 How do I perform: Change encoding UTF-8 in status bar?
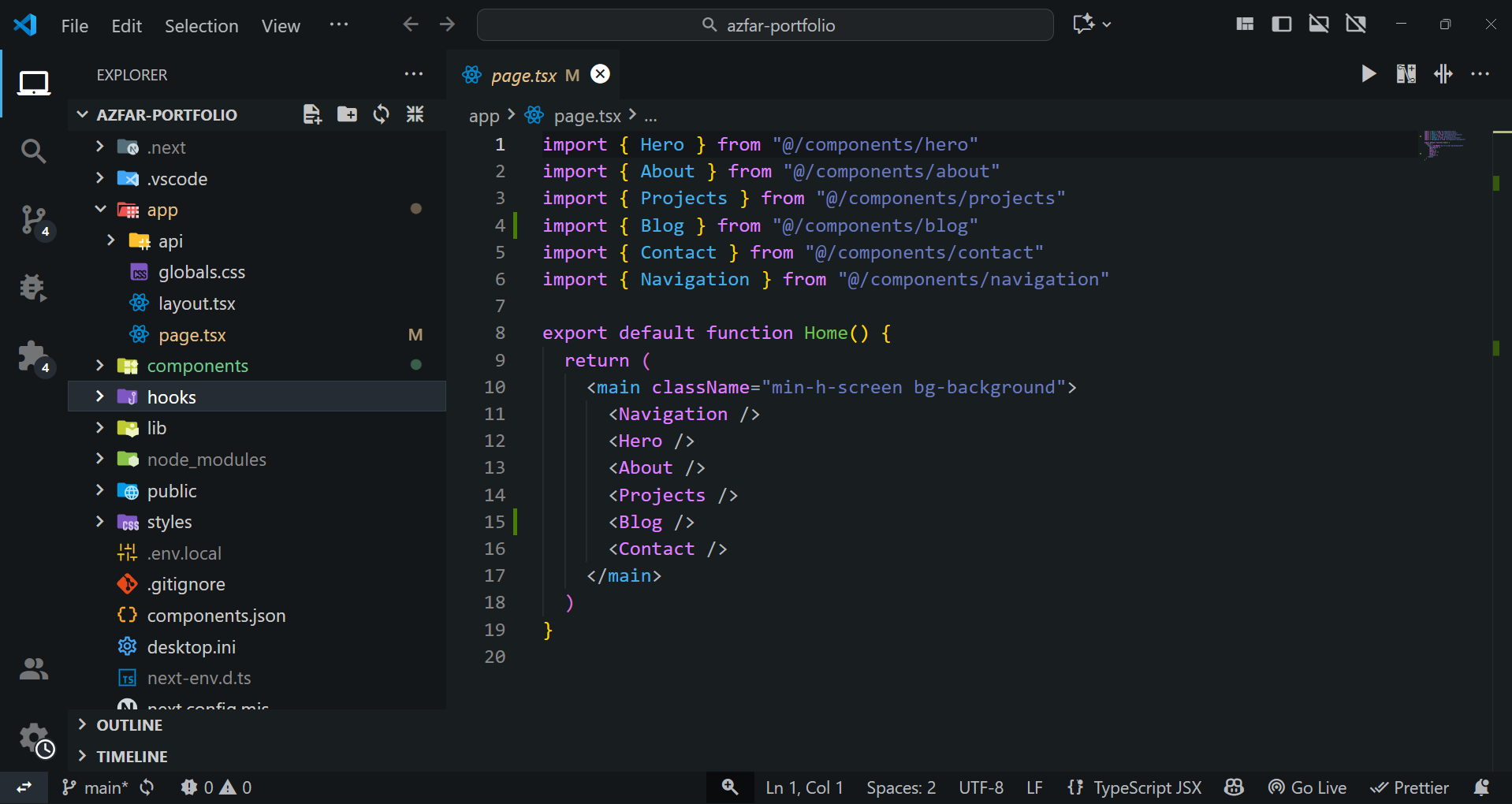tap(981, 787)
